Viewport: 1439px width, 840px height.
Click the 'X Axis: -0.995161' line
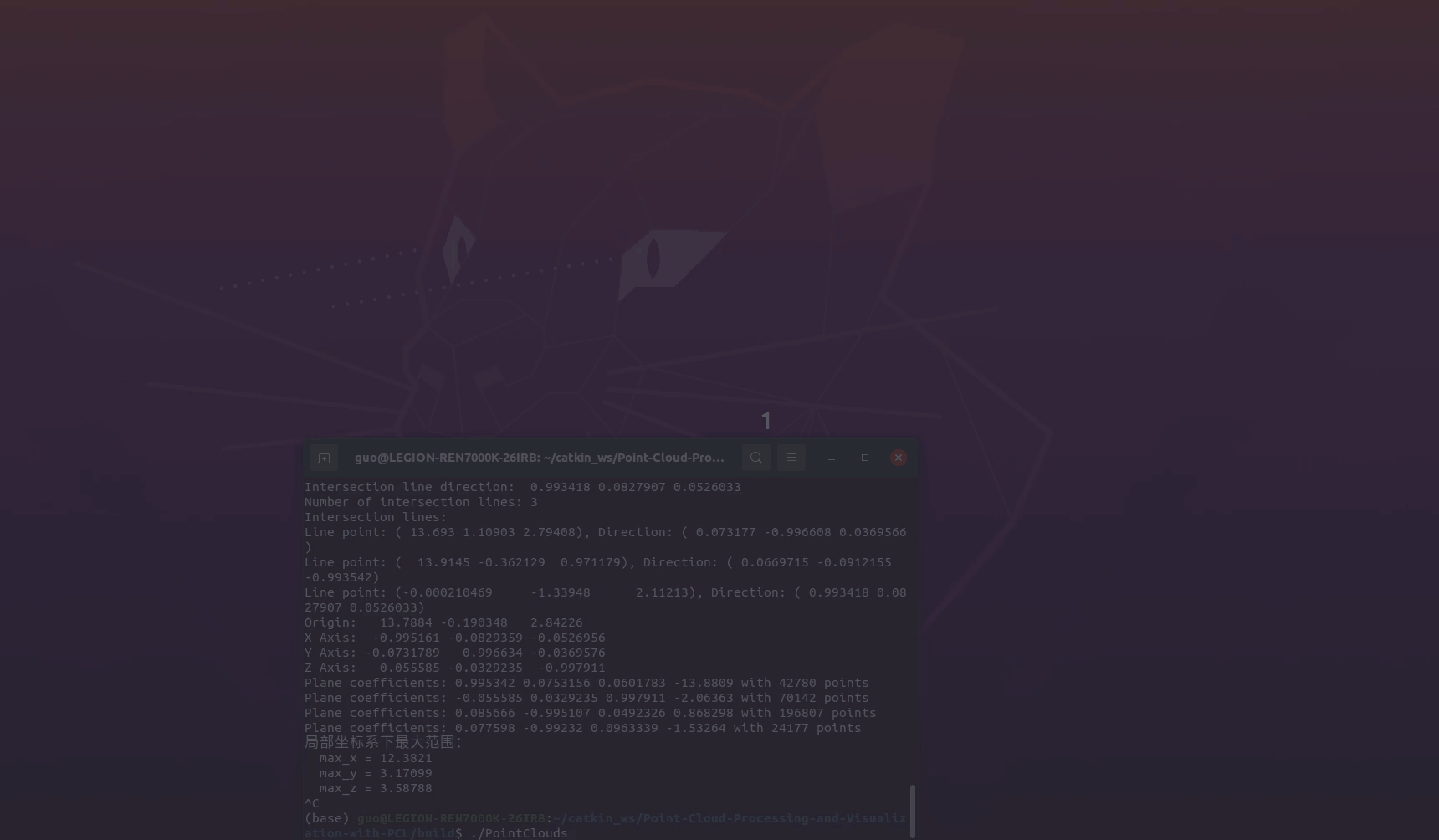coord(454,638)
